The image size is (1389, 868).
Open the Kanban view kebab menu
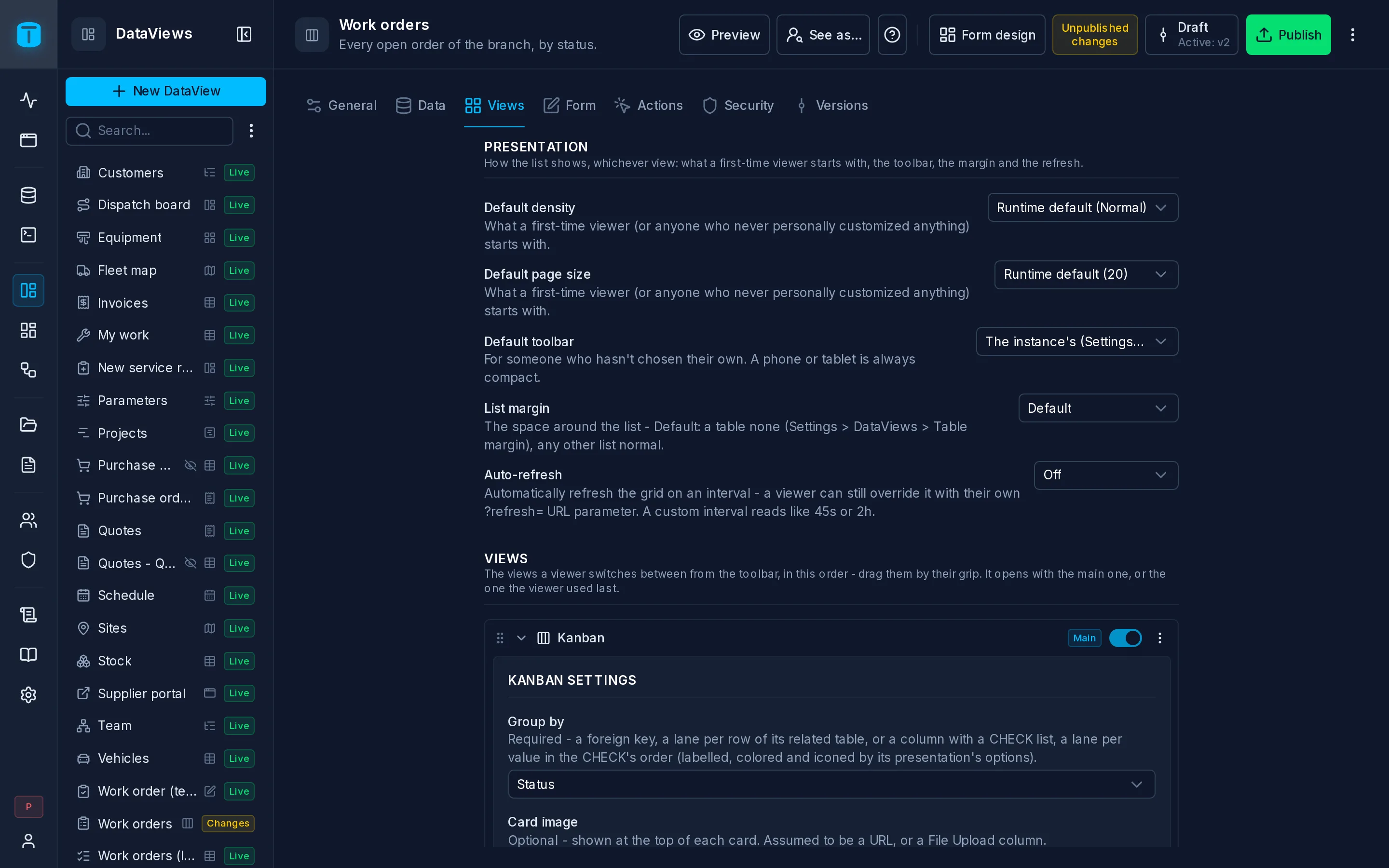[x=1159, y=638]
